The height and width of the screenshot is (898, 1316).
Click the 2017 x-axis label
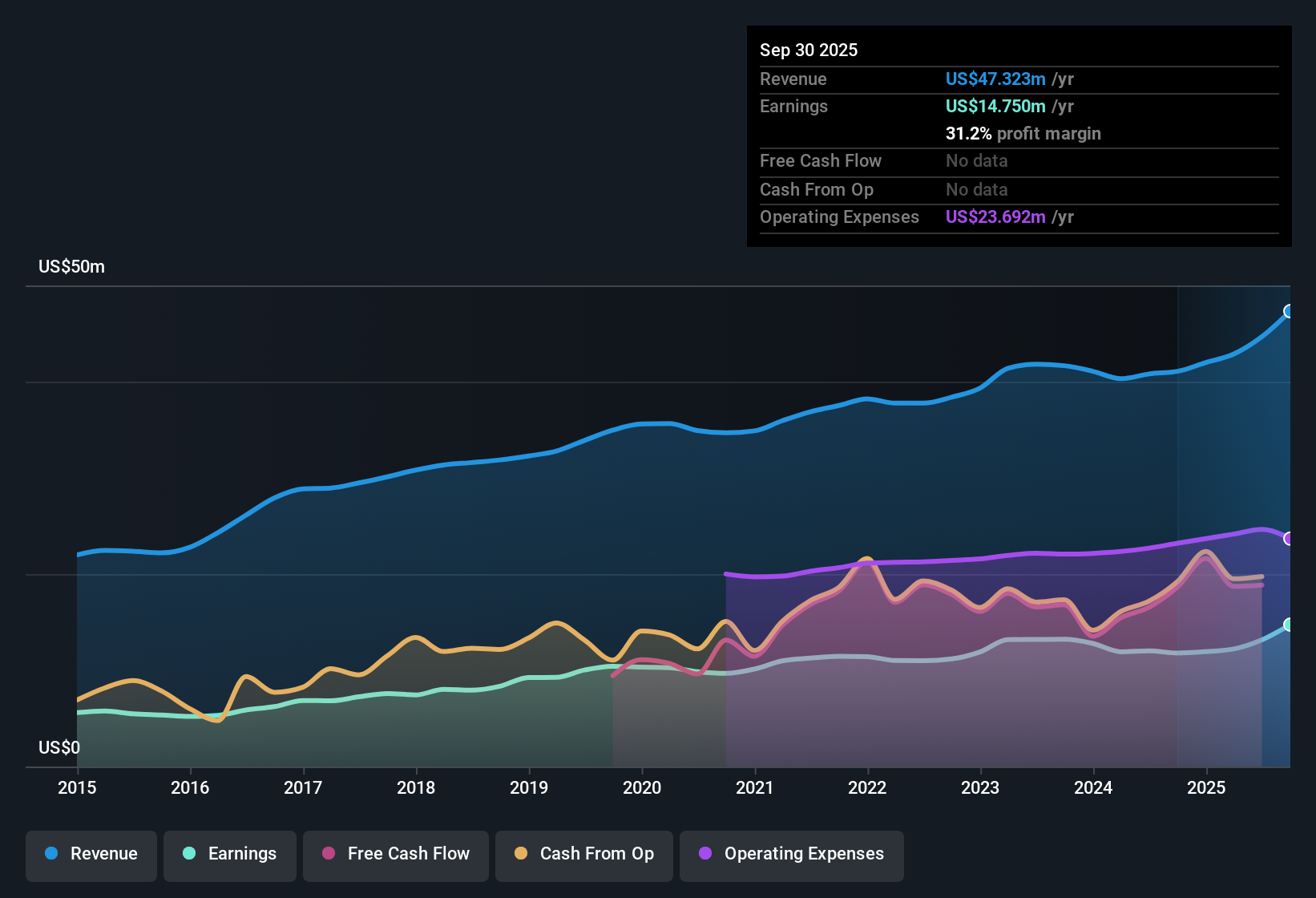[303, 788]
